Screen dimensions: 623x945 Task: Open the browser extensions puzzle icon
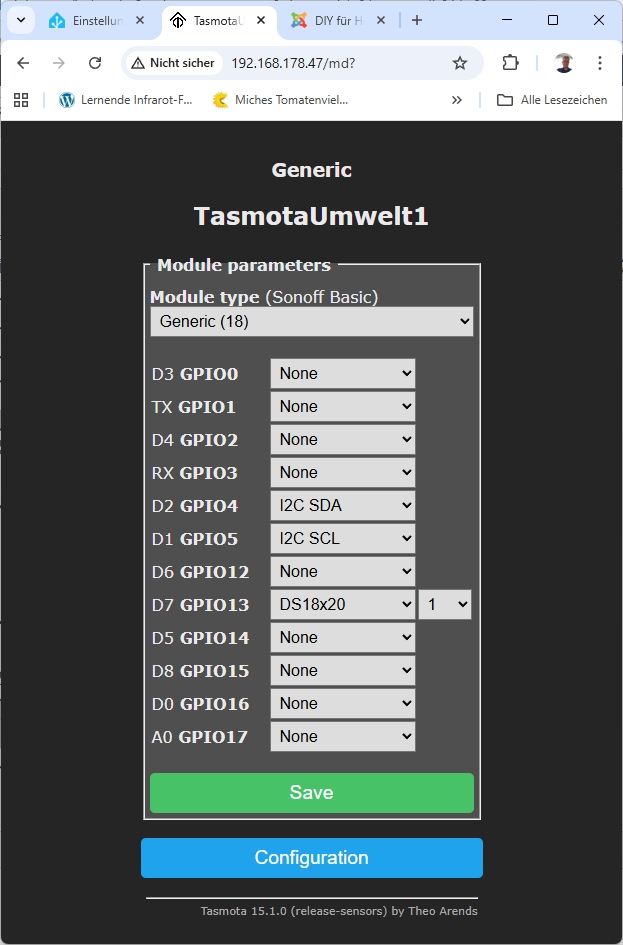(510, 63)
